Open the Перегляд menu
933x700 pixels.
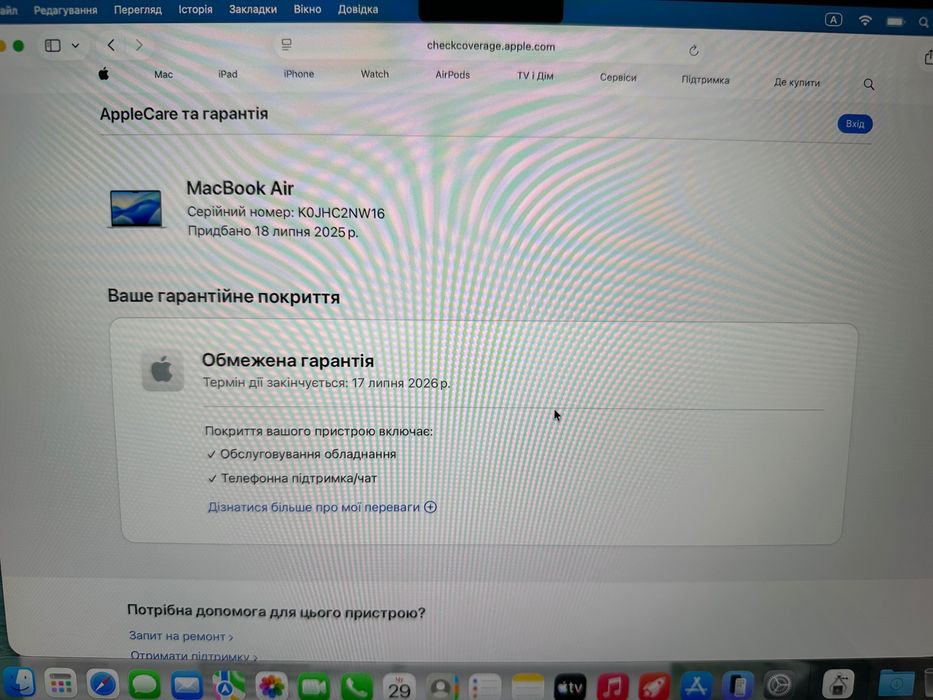click(137, 10)
